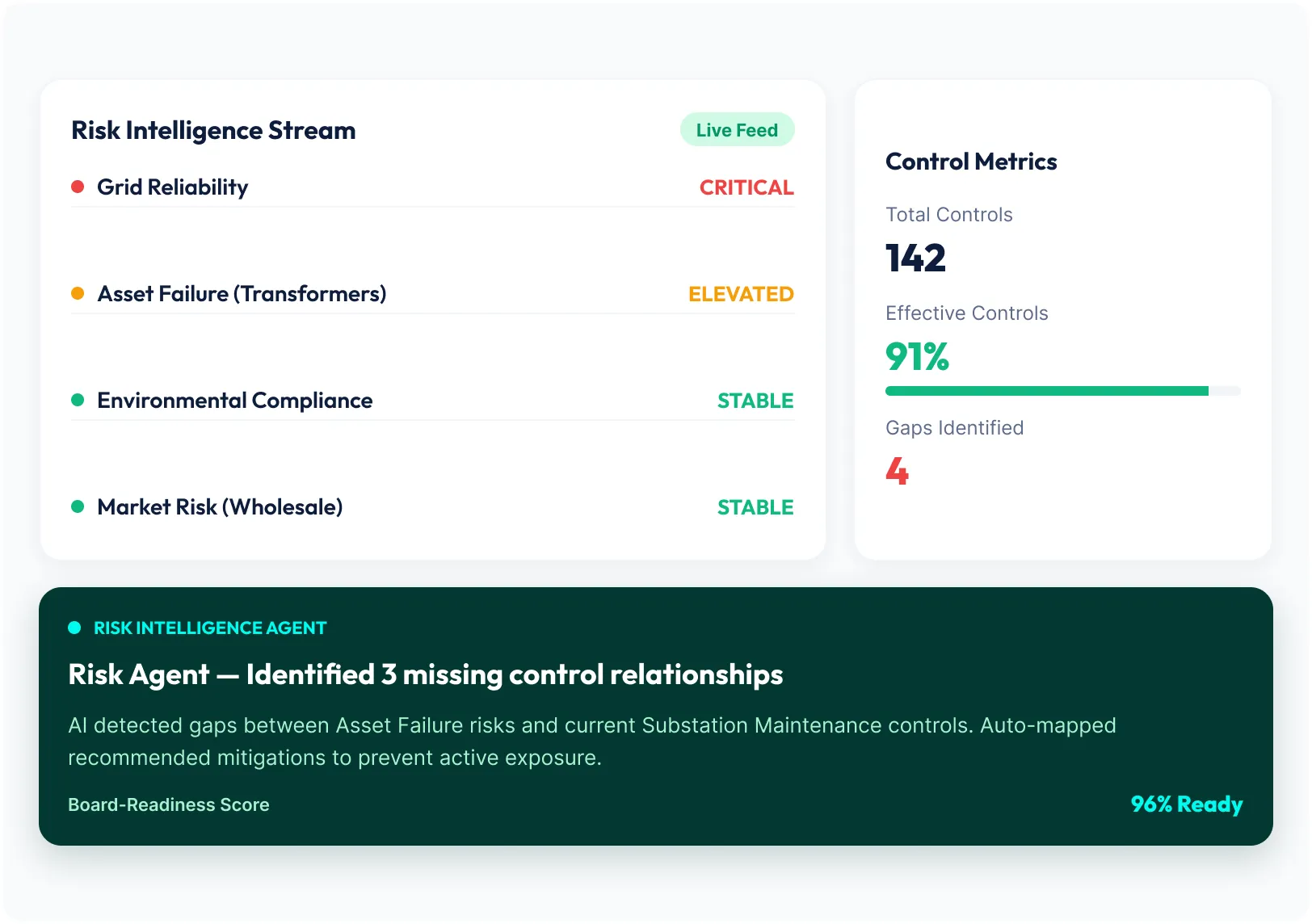Click the Total Controls value 142
Screen dimensions: 1312x924
click(x=915, y=258)
